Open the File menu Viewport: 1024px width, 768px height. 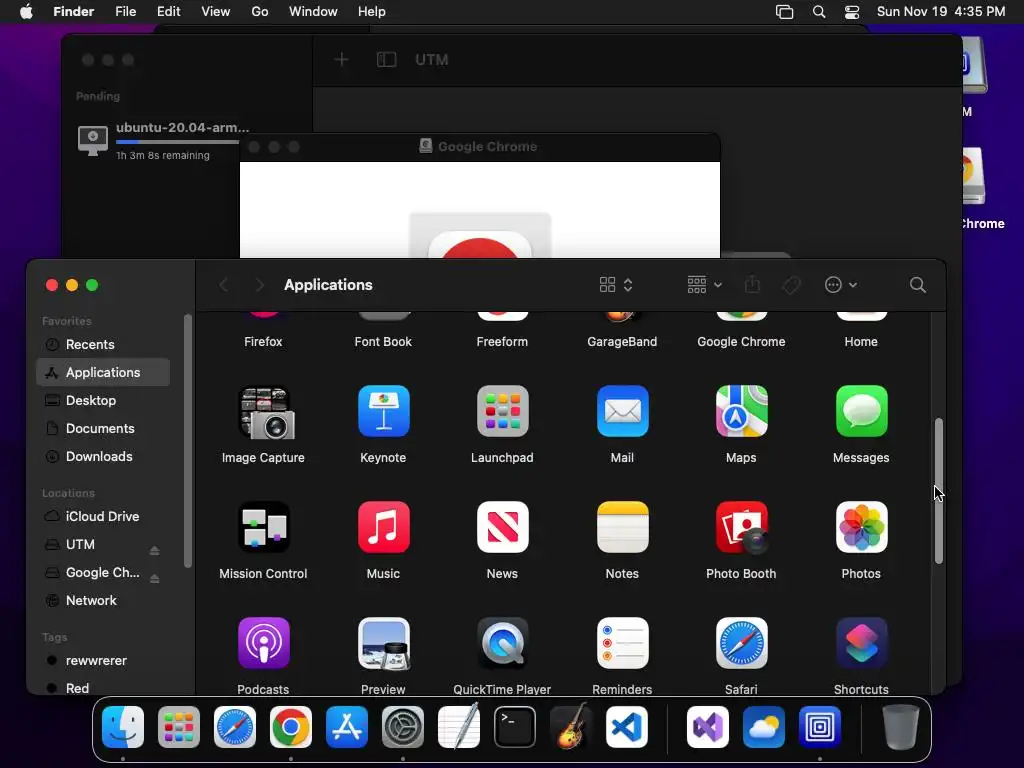tap(125, 12)
